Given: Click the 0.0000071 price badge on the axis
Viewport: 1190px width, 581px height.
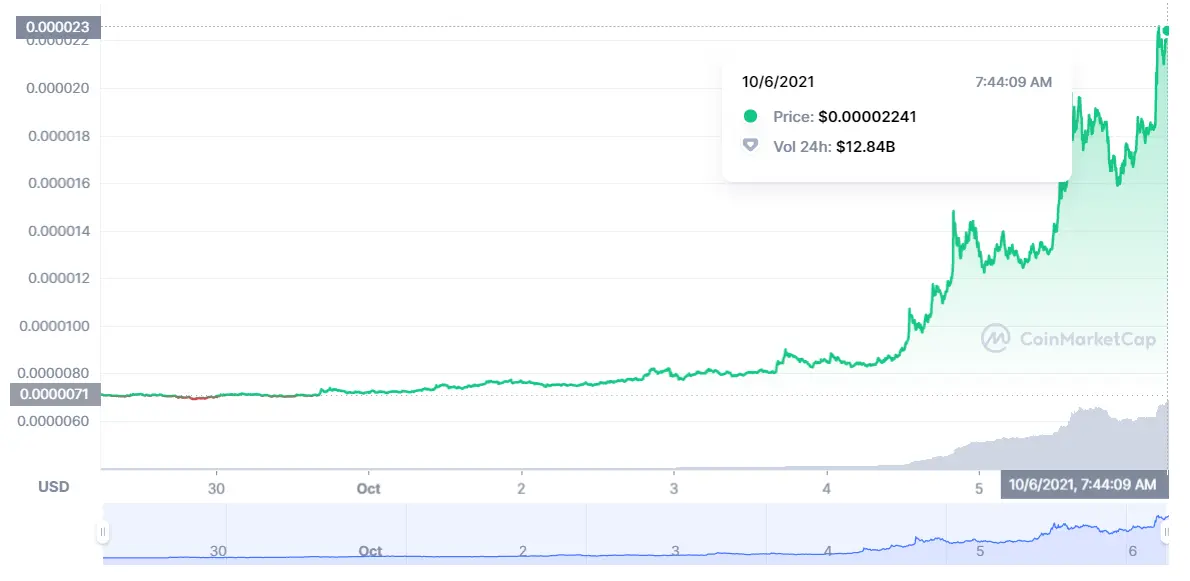Looking at the screenshot, I should coord(52,395).
